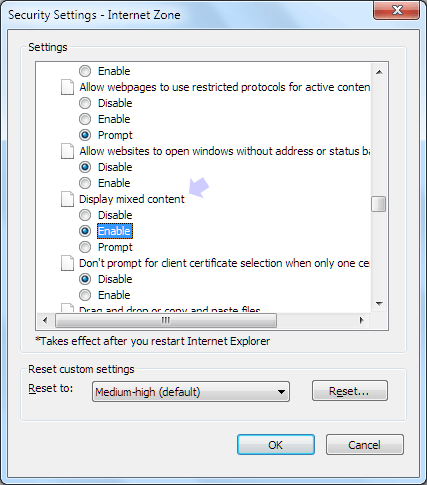Click the page icon beside Display mixed content
This screenshot has height=485, width=427.
[67, 199]
